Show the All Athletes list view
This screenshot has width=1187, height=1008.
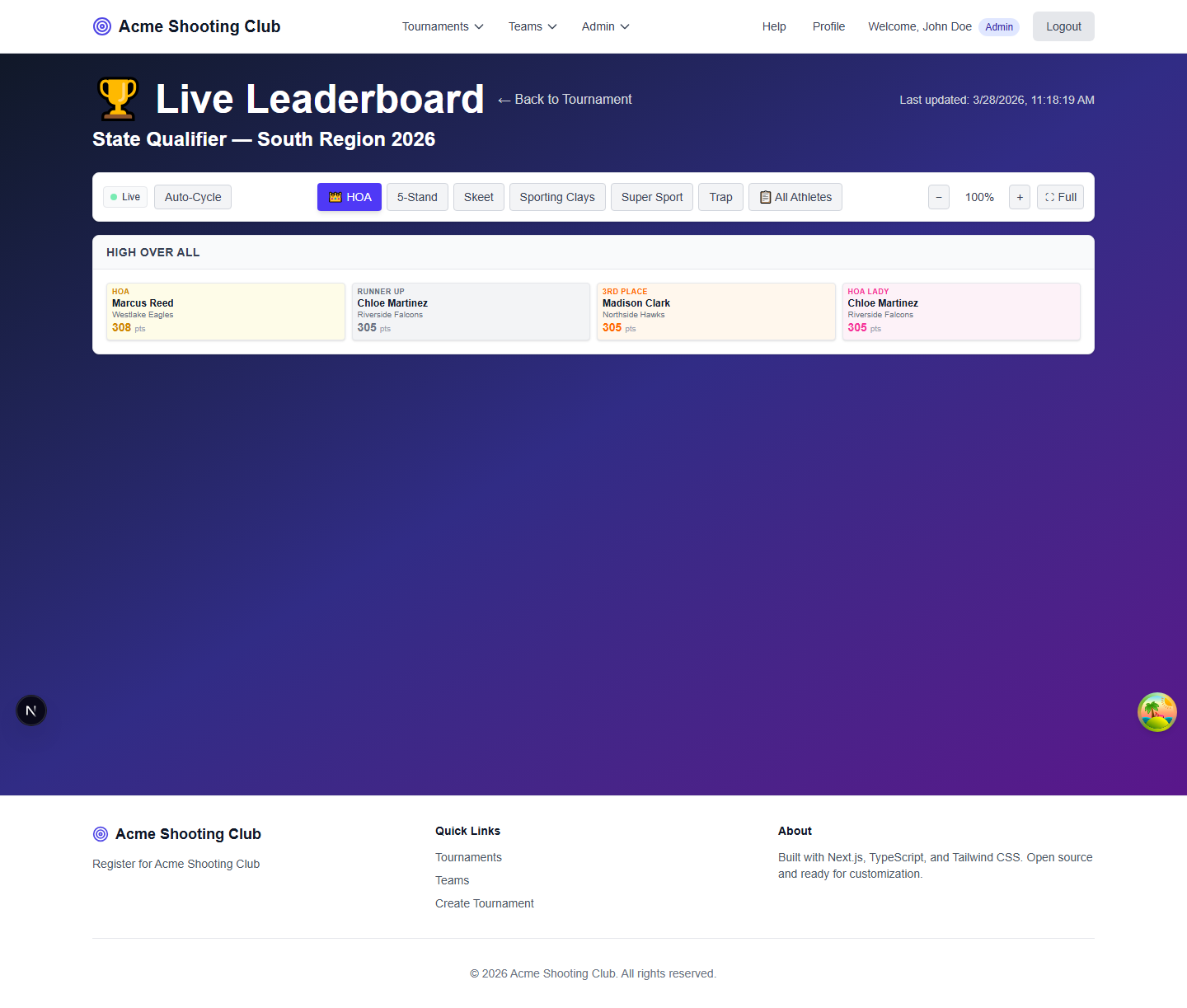click(x=795, y=197)
